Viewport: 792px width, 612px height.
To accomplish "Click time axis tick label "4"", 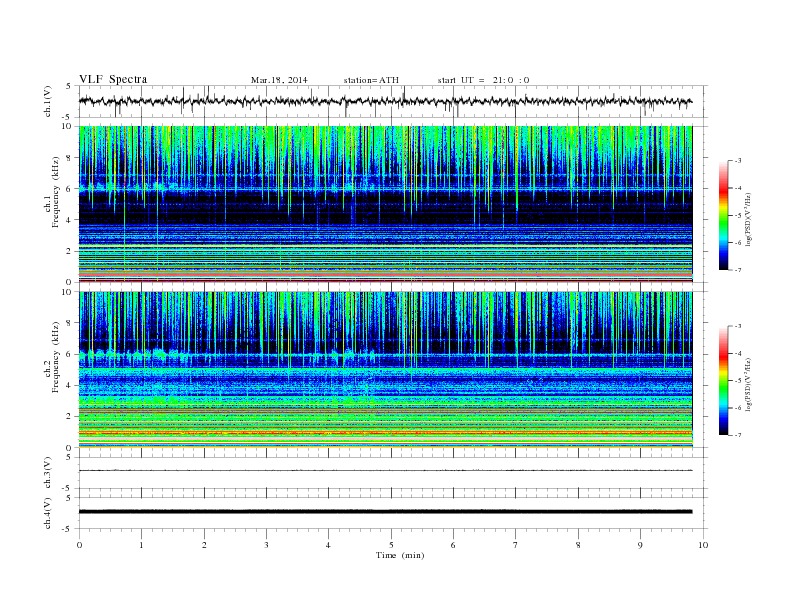I will [328, 545].
